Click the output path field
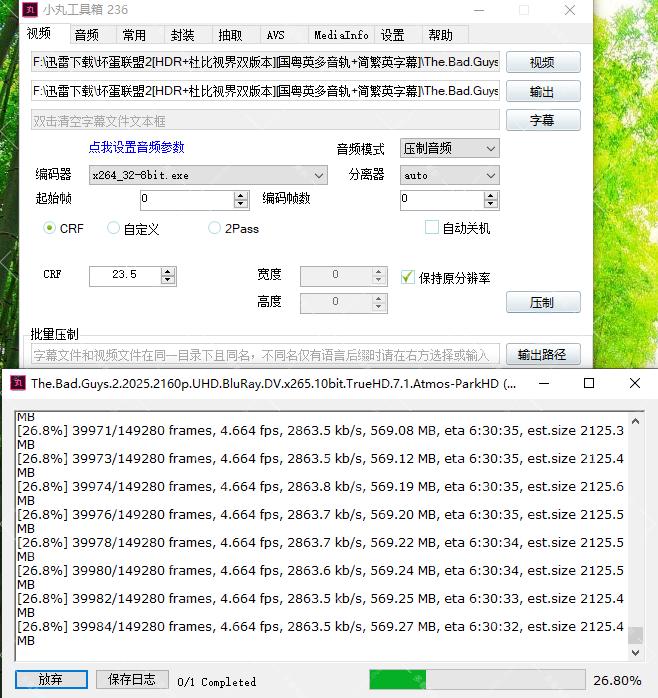This screenshot has width=658, height=698. pos(265,91)
